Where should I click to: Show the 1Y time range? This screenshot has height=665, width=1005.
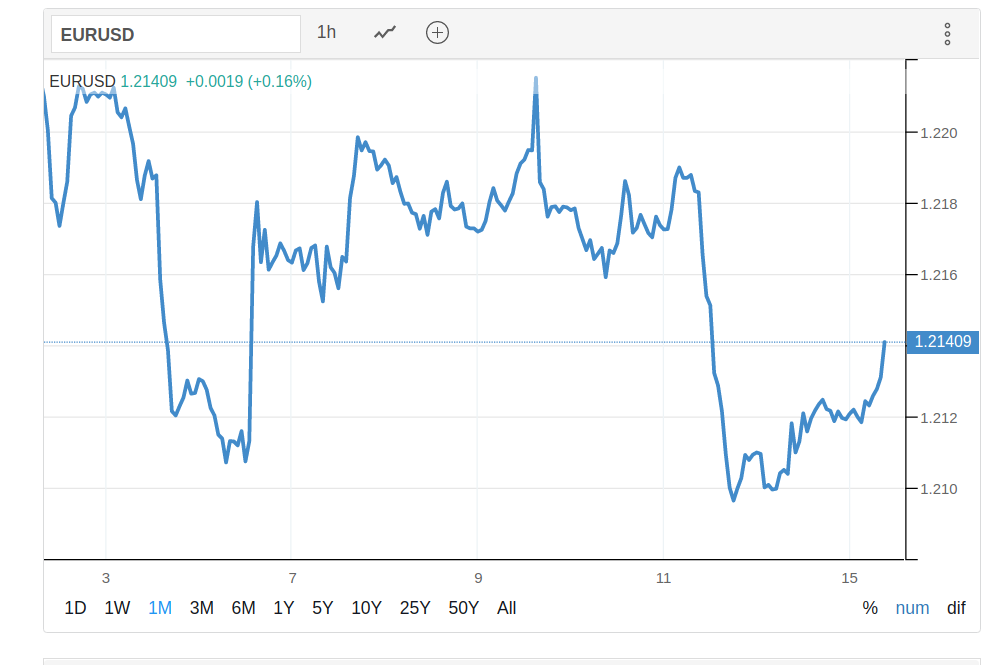pos(284,608)
